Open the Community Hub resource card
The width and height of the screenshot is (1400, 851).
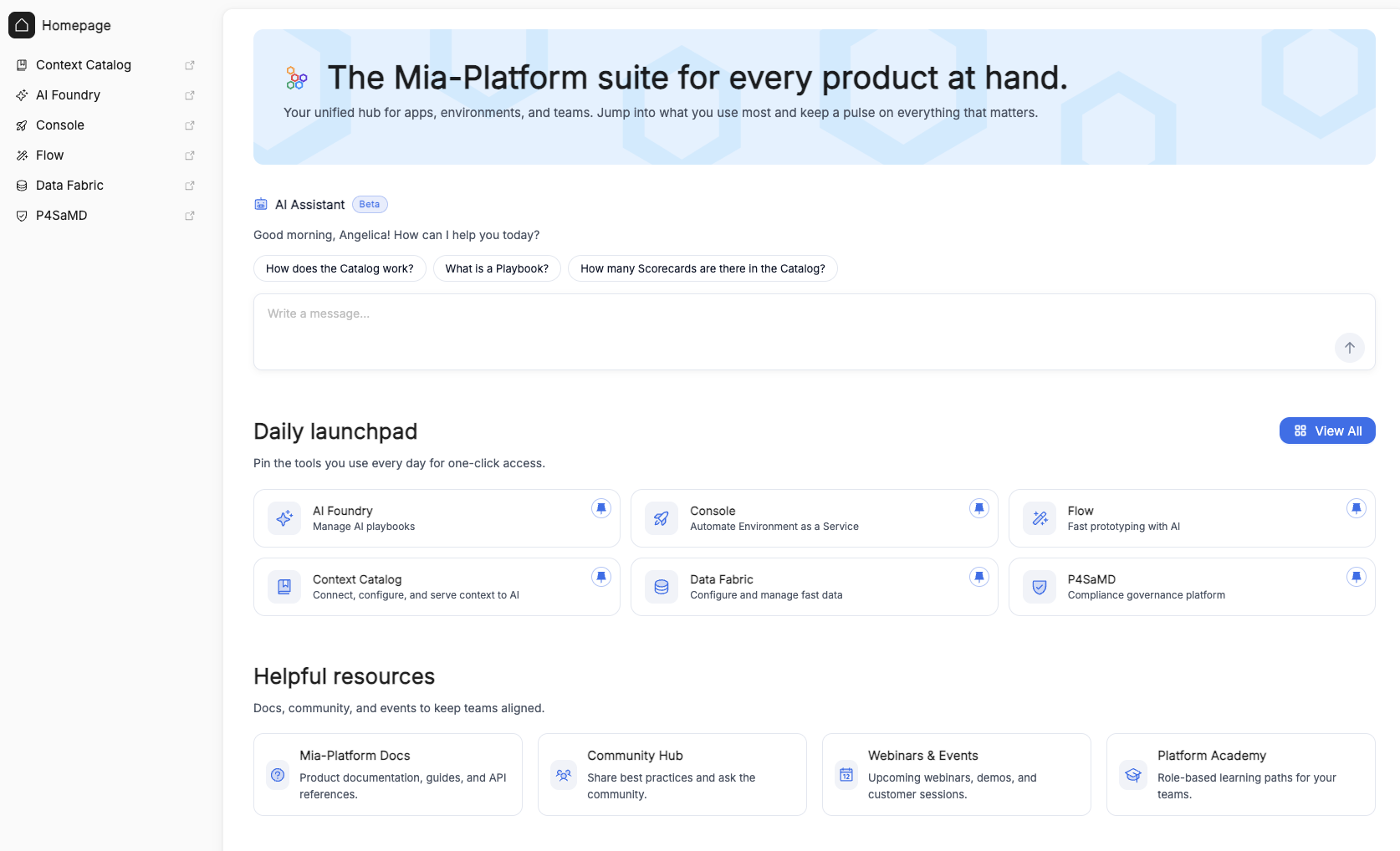pyautogui.click(x=672, y=774)
